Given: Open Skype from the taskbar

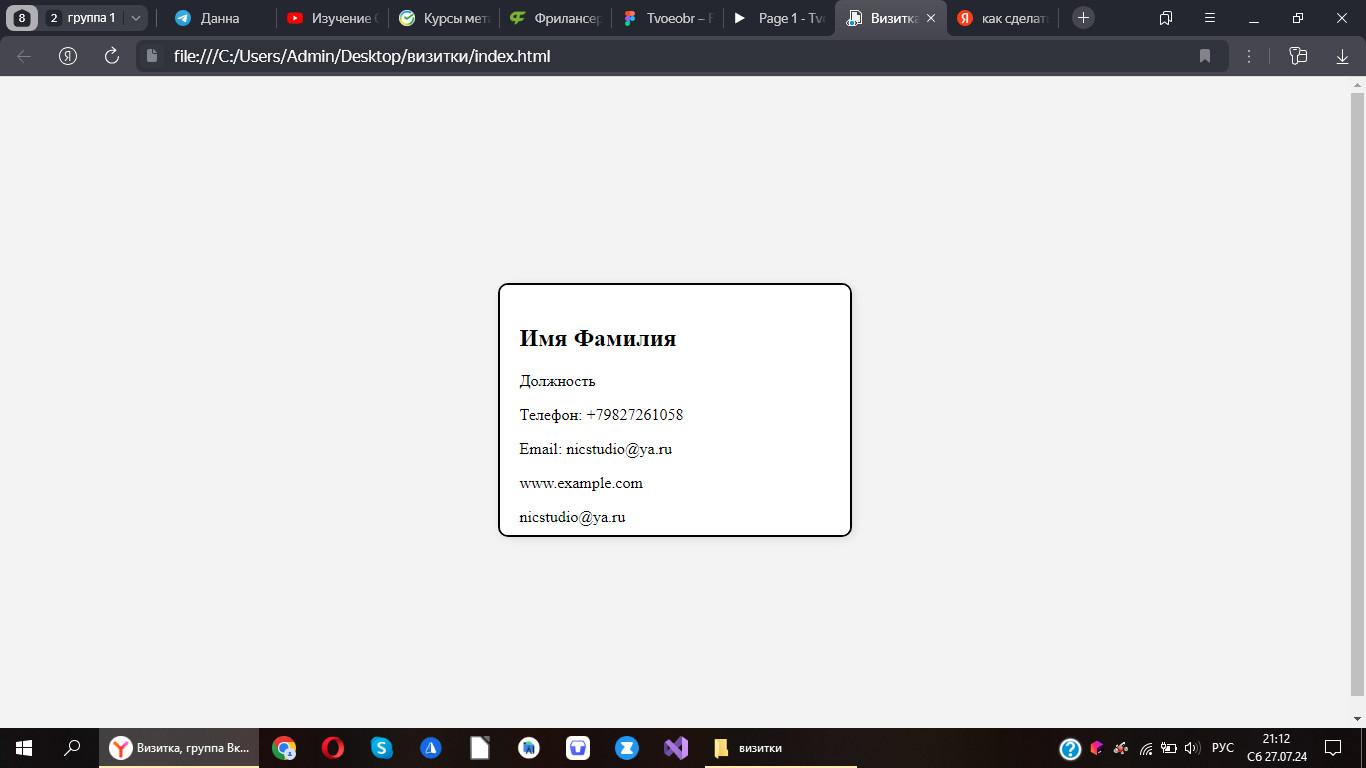Looking at the screenshot, I should (382, 748).
